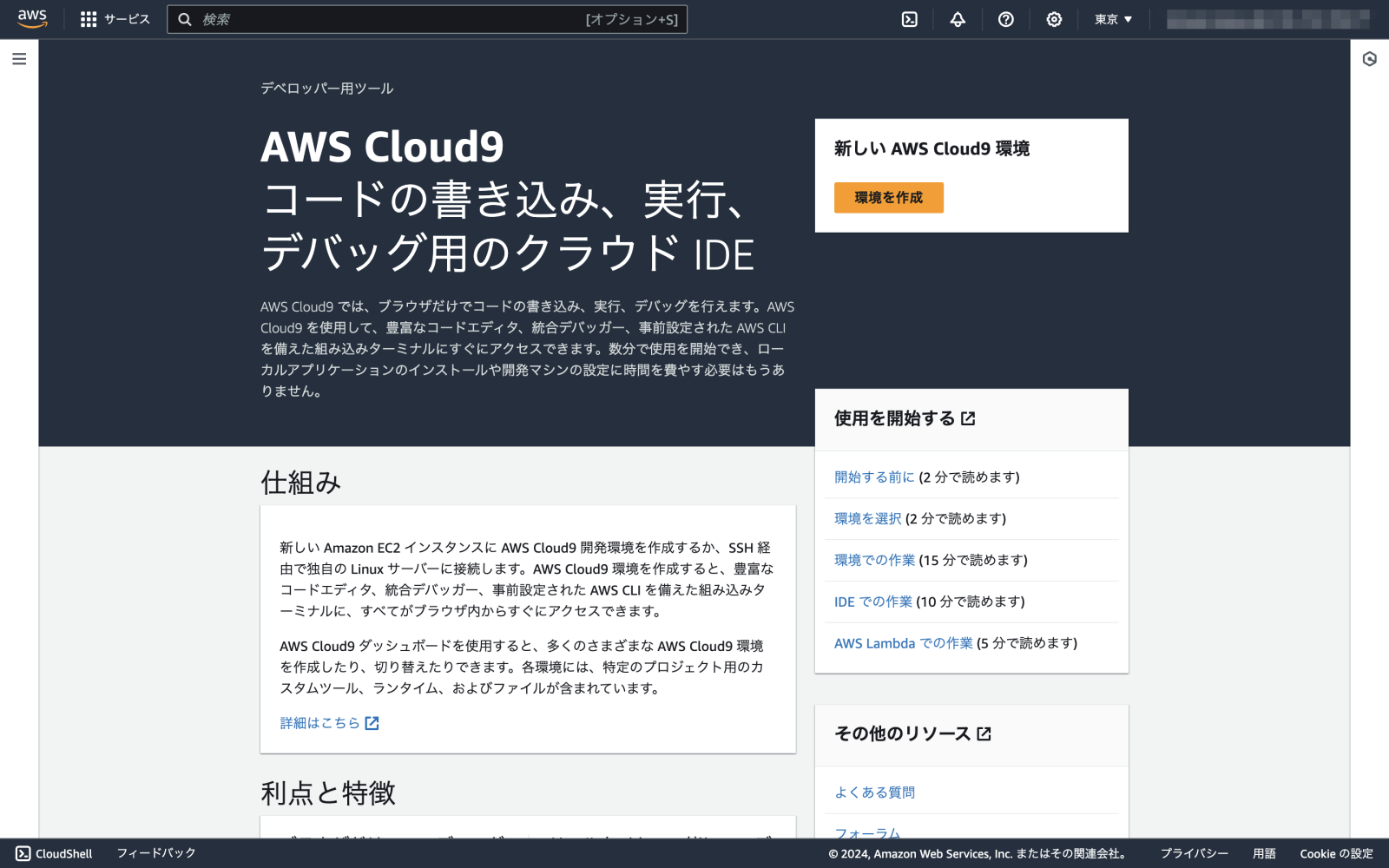
Task: Open the CloudShell terminal icon in top bar
Action: click(x=908, y=19)
